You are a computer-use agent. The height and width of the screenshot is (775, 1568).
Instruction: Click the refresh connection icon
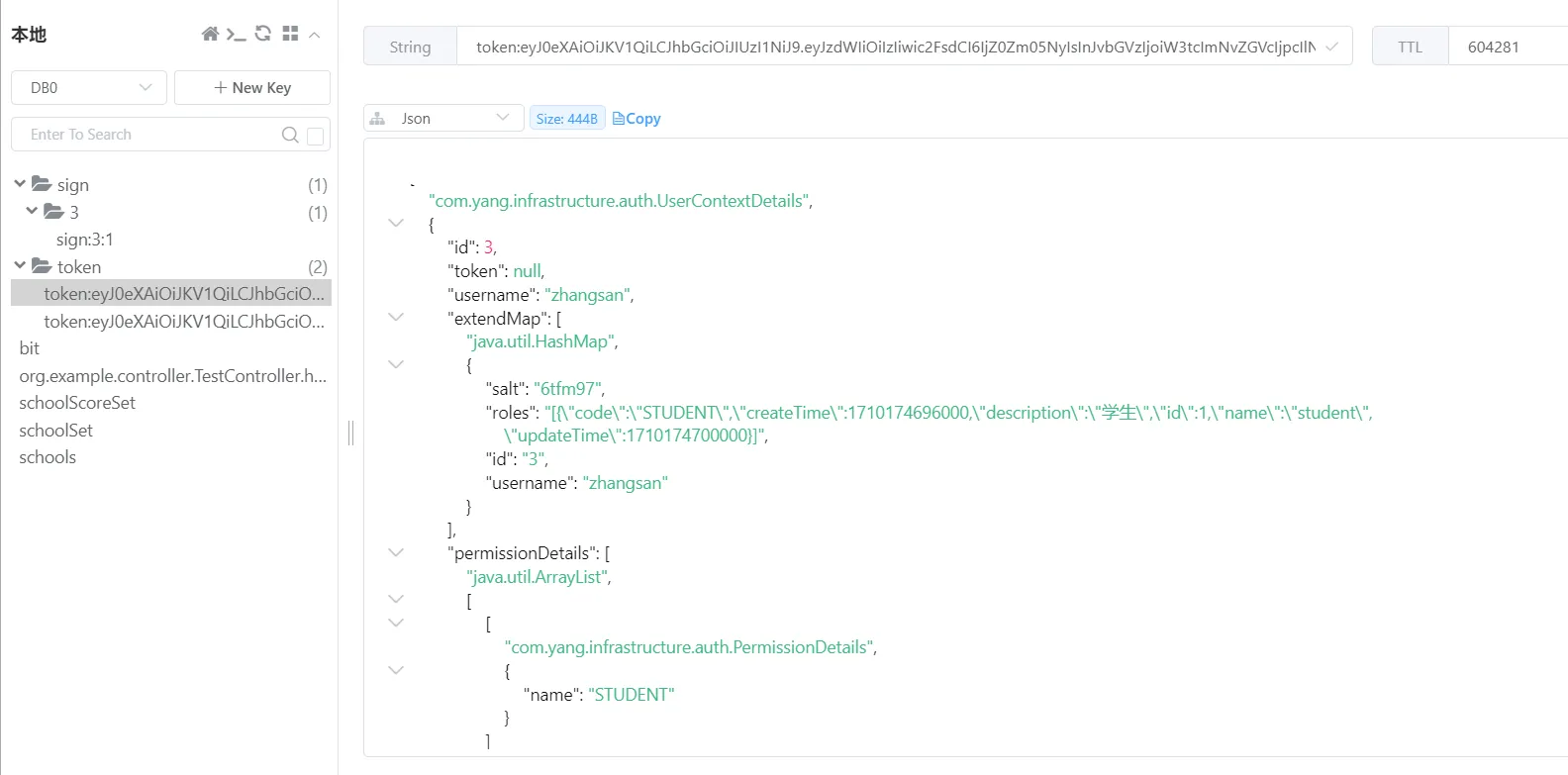[x=263, y=34]
